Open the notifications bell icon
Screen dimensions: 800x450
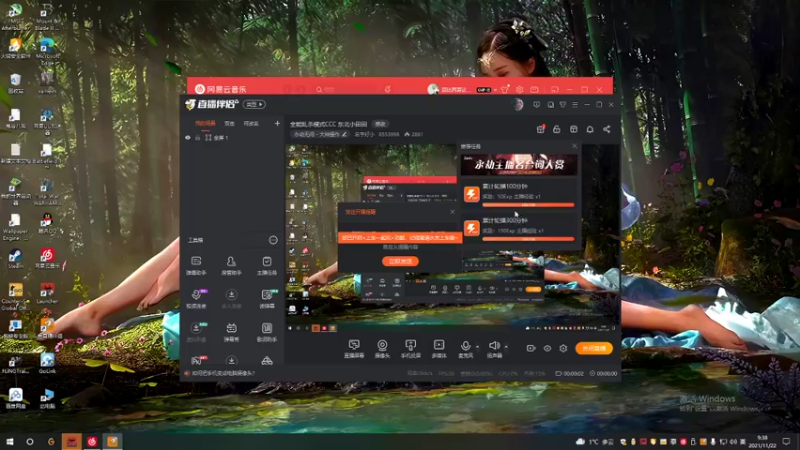590,129
